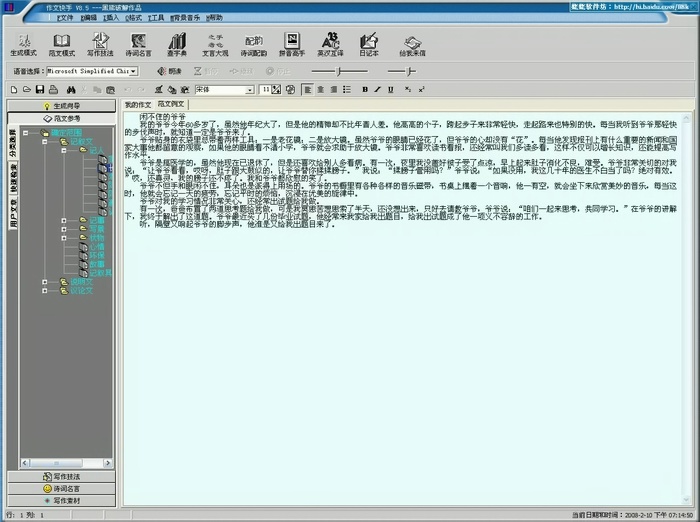Open the 写作技法 toolbar icon
This screenshot has height=522, width=700.
pos(101,43)
